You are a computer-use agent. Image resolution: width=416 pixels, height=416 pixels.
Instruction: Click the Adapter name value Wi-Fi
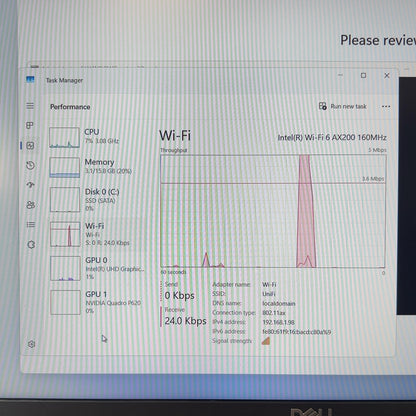[269, 285]
